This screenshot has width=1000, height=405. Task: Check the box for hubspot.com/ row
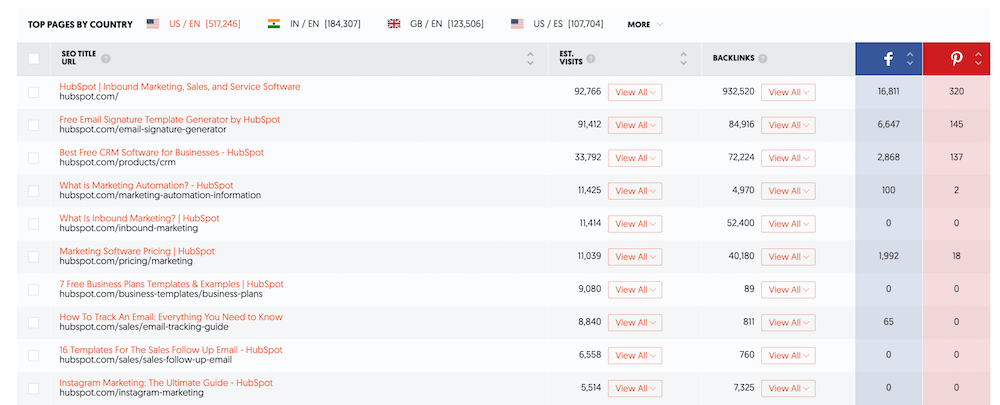(x=34, y=92)
